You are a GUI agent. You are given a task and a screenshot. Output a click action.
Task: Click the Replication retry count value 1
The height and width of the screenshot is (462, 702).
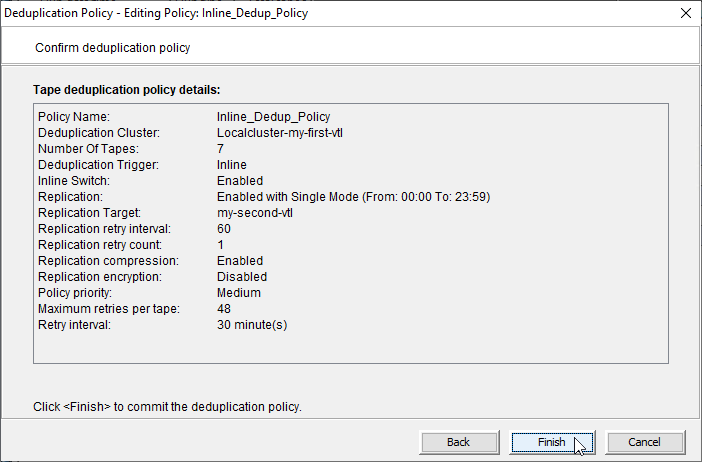pyautogui.click(x=220, y=245)
